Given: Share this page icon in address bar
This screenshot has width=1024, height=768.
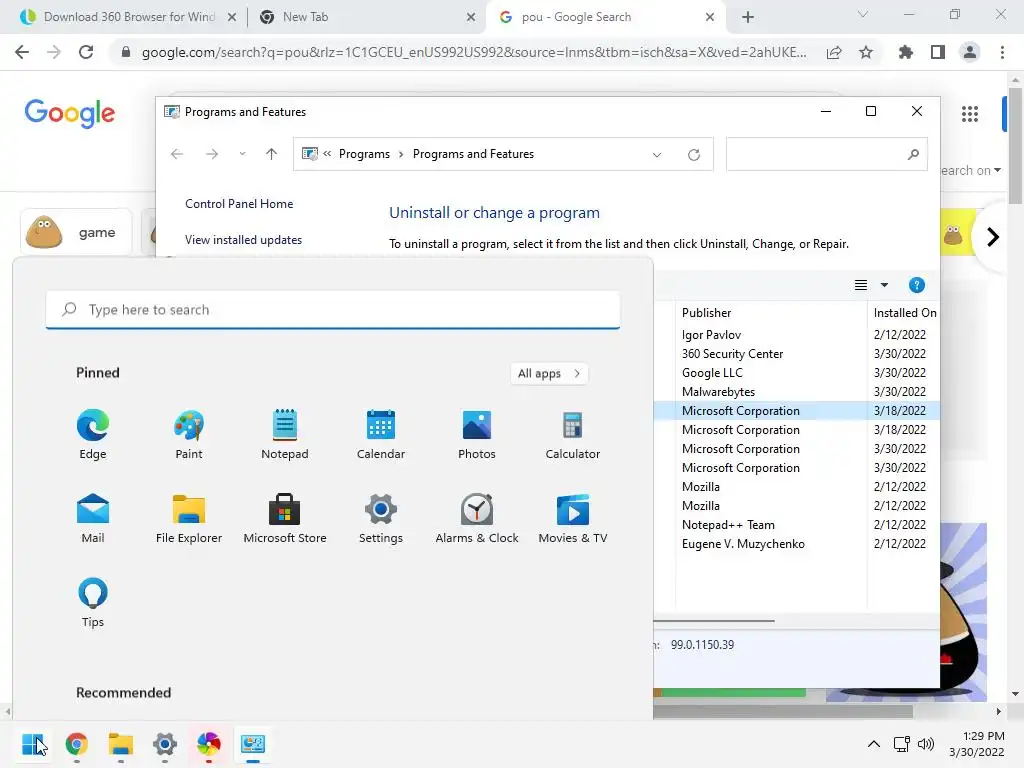Looking at the screenshot, I should pos(834,52).
